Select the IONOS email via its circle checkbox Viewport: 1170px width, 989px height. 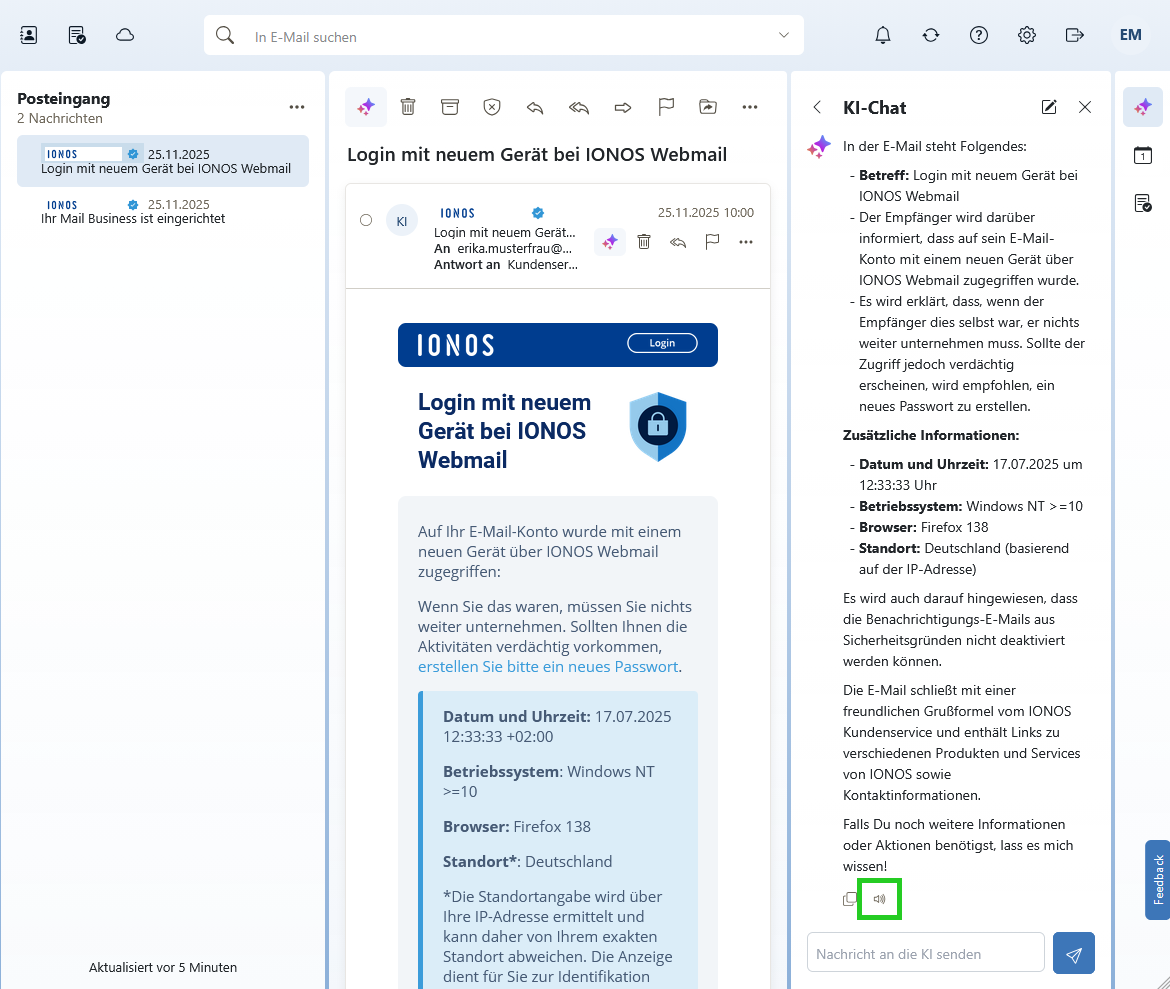pyautogui.click(x=366, y=221)
